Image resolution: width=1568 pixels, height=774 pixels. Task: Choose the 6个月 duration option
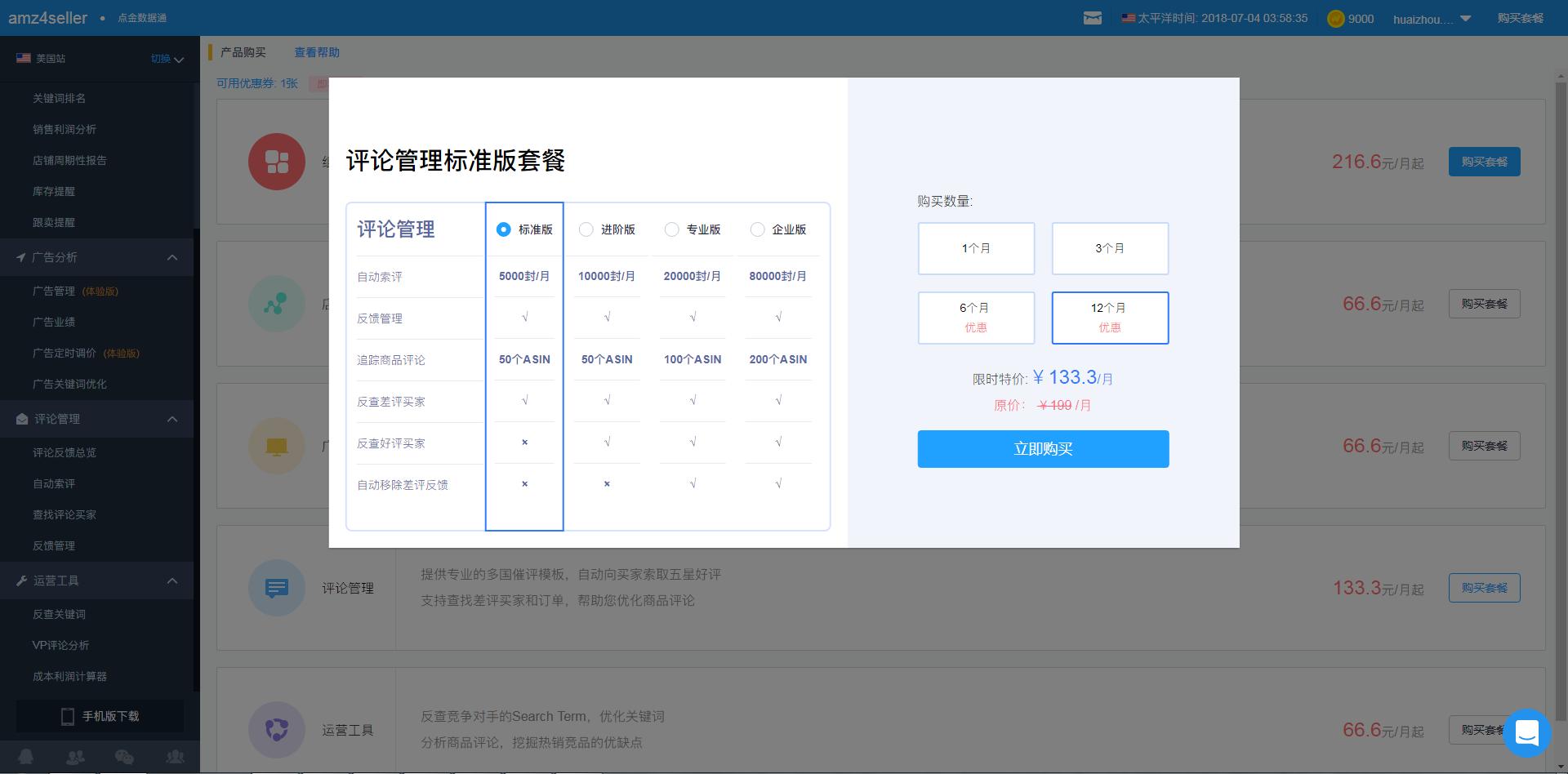point(976,318)
